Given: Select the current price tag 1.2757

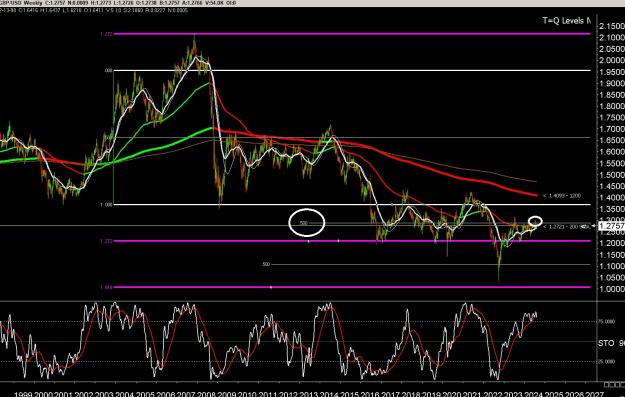Looking at the screenshot, I should 612,226.
